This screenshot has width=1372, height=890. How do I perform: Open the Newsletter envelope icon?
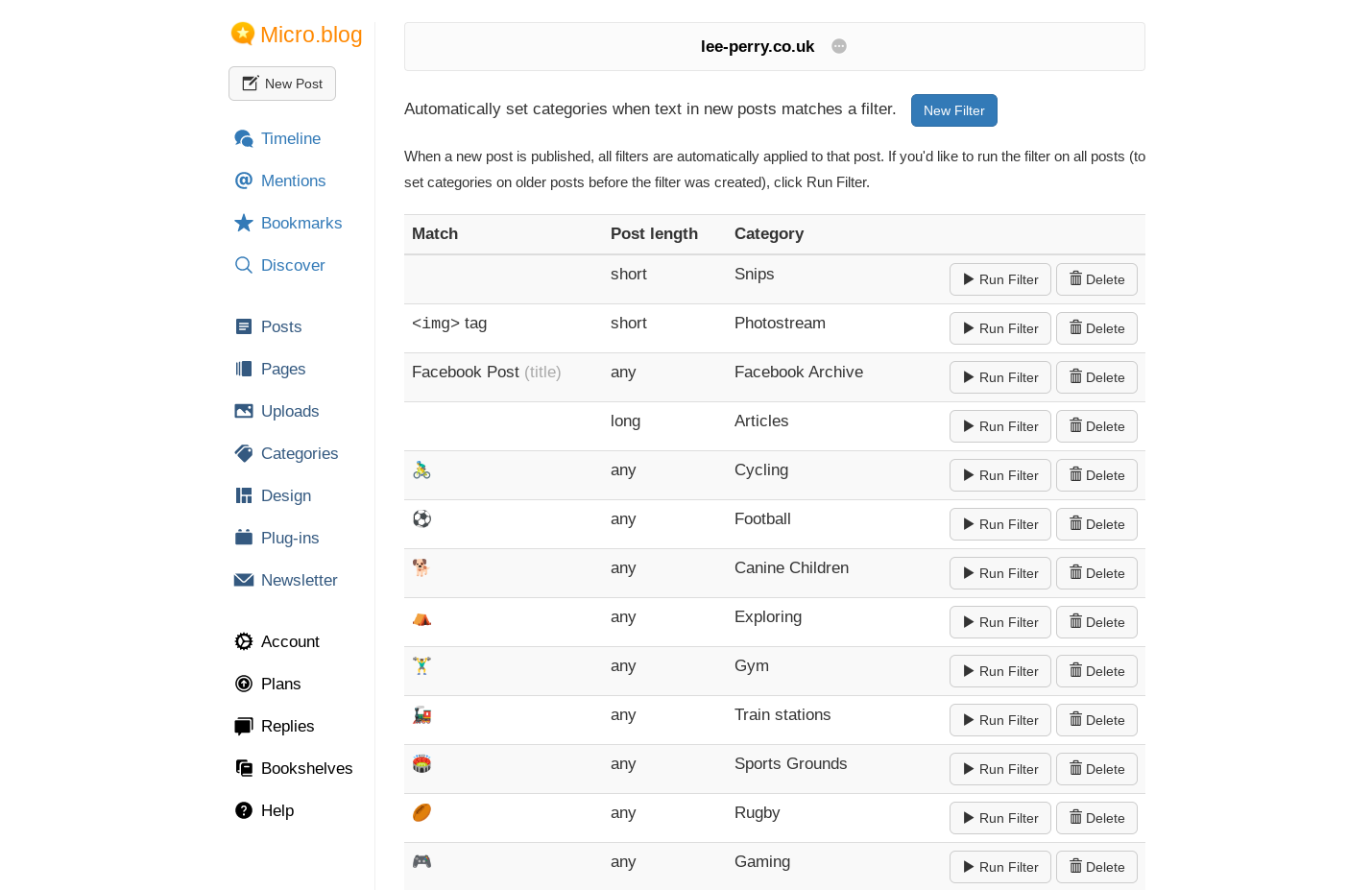click(x=244, y=580)
